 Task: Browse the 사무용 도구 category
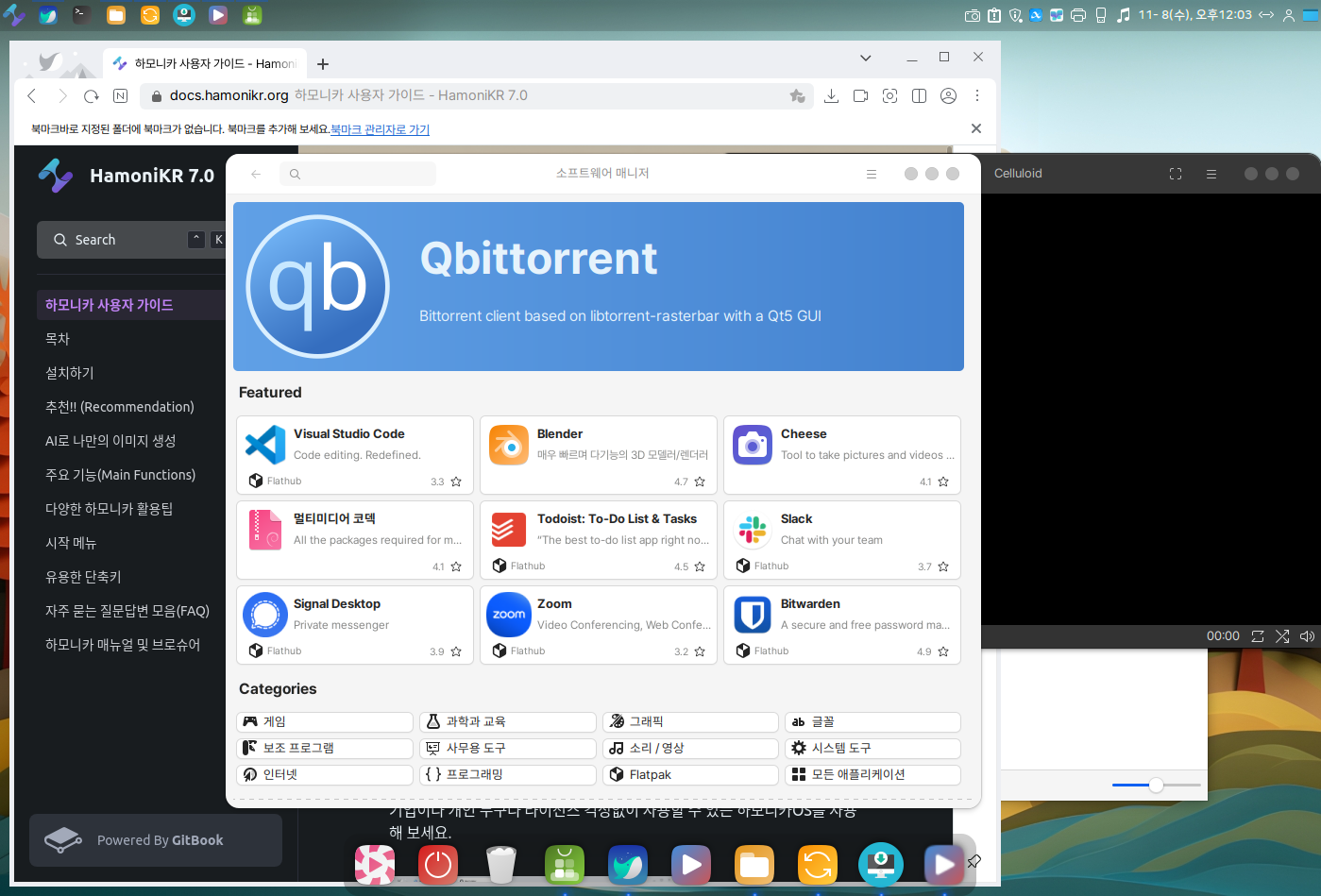pyautogui.click(x=508, y=748)
